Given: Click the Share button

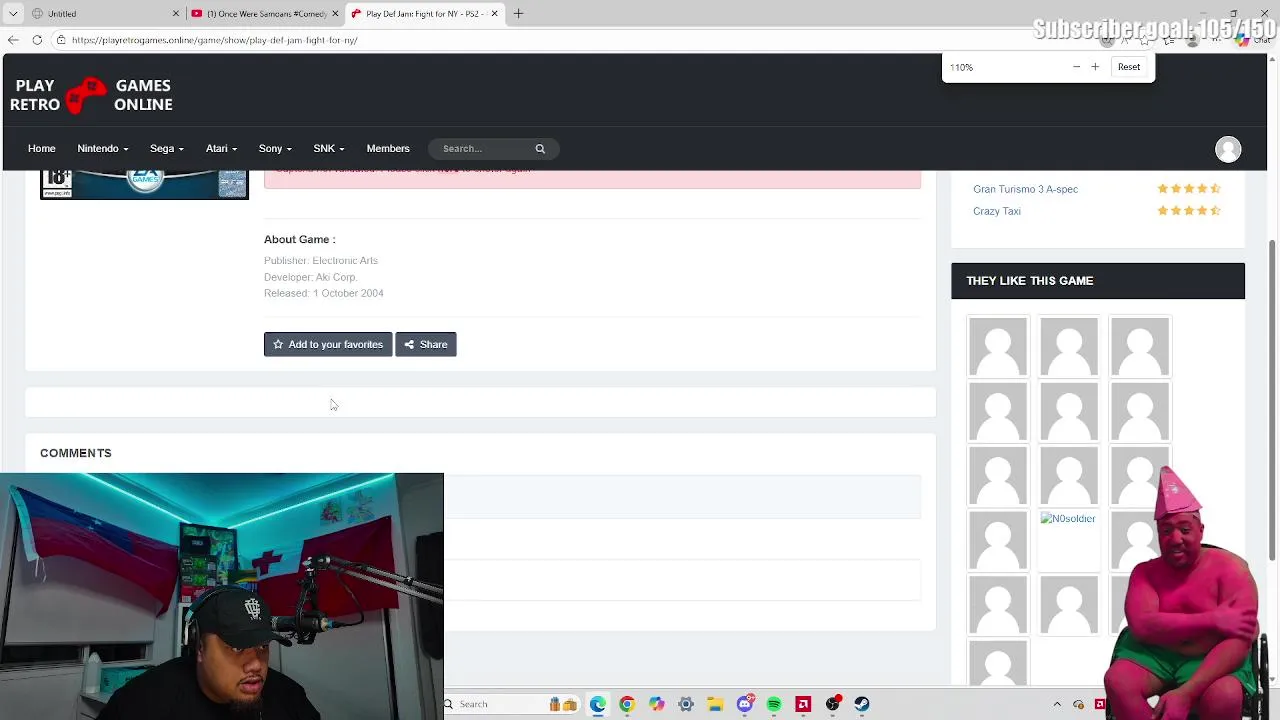Looking at the screenshot, I should [426, 345].
